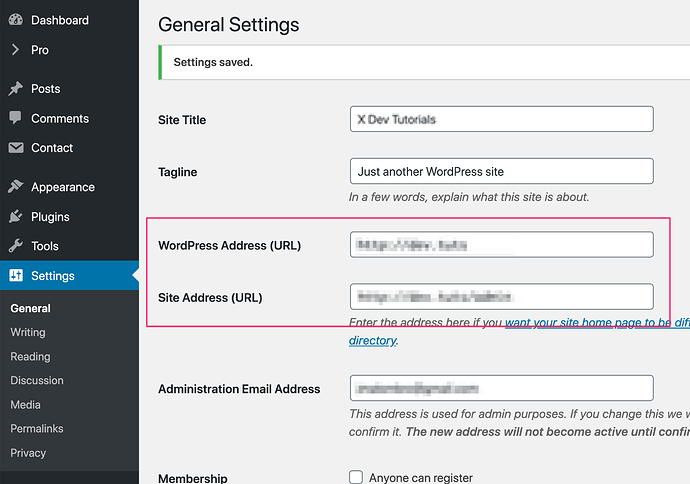
Task: Open Reading settings submenu
Action: pyautogui.click(x=30, y=356)
